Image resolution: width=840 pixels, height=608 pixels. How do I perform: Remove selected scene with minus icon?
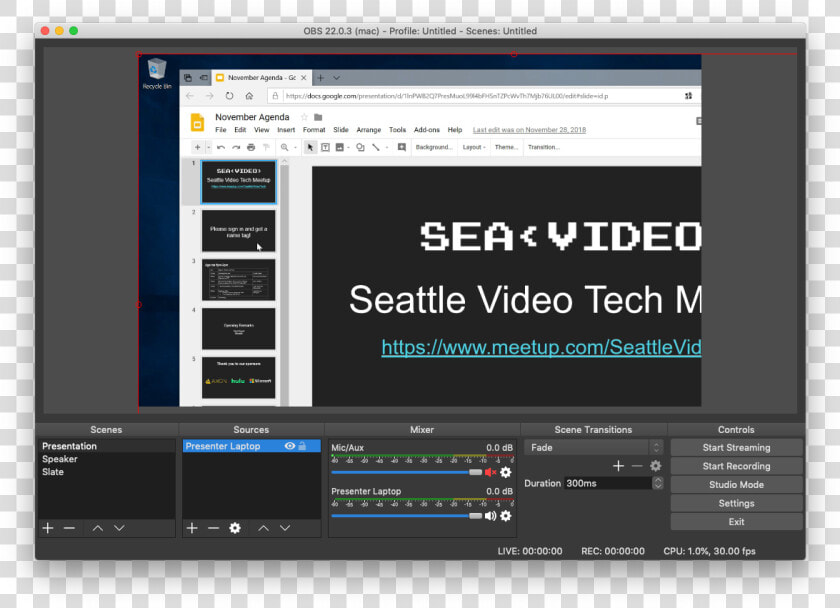(x=69, y=528)
